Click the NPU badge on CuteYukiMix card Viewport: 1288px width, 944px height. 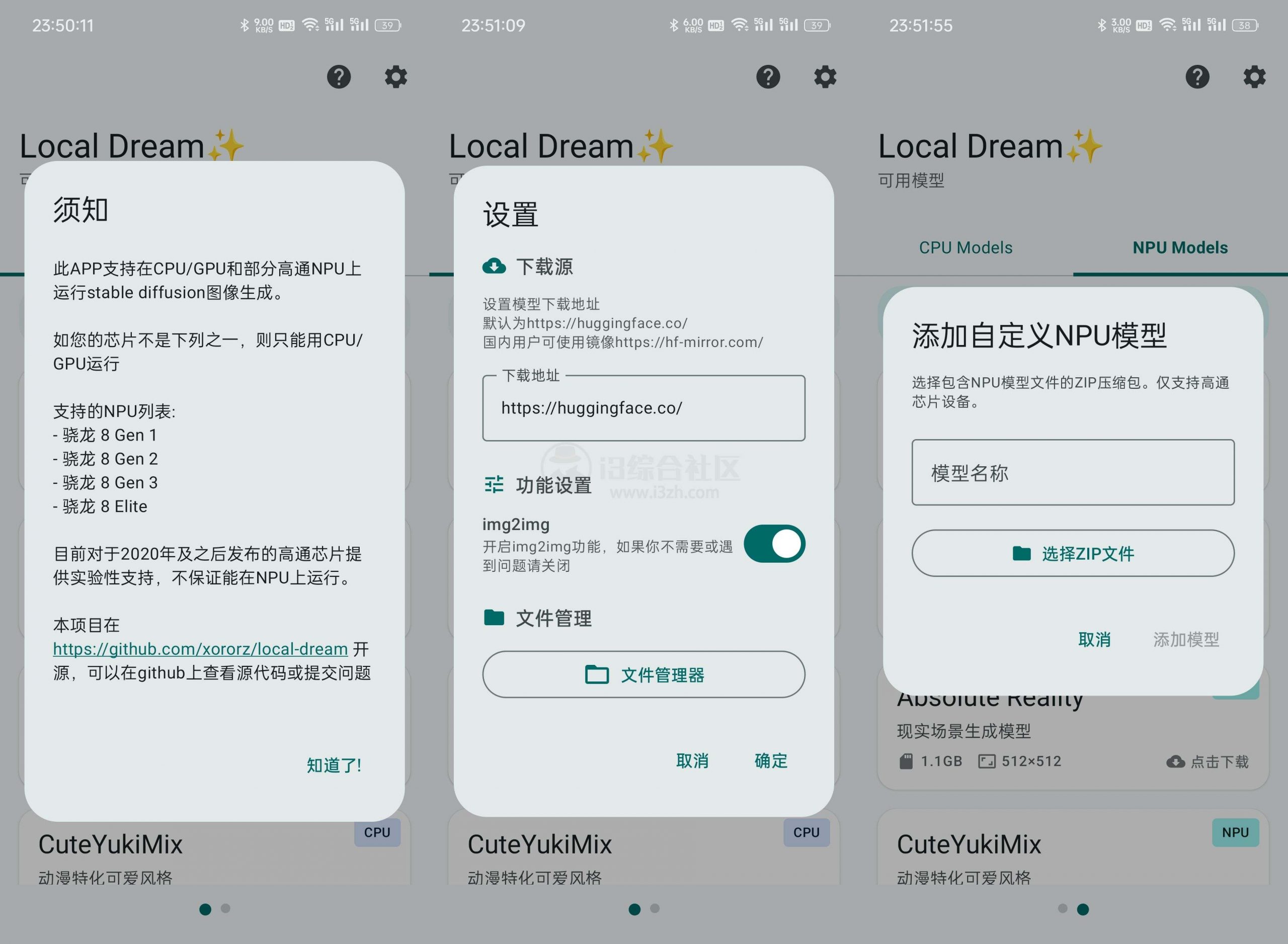(x=1235, y=832)
